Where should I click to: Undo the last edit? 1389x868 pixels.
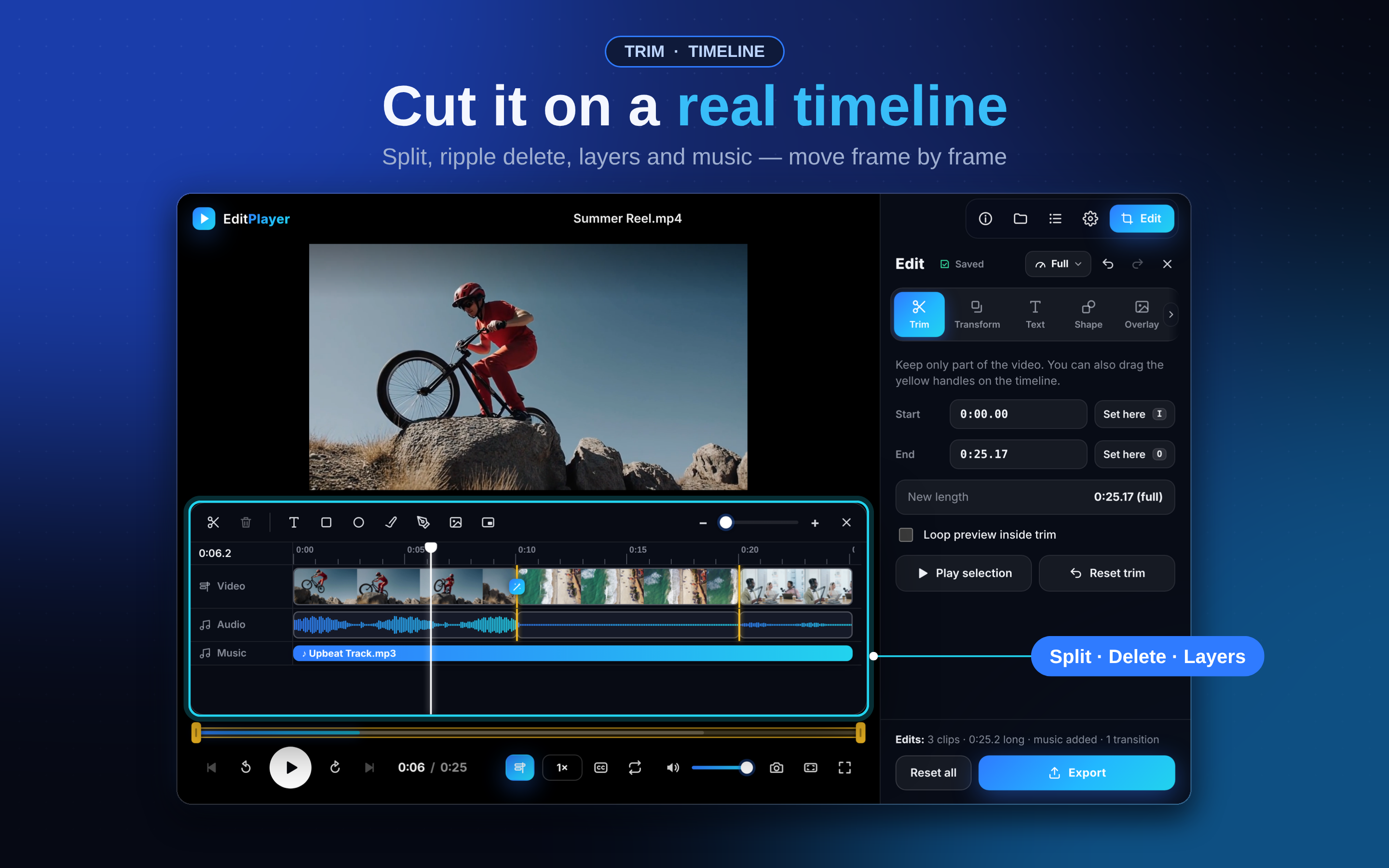click(x=1108, y=264)
